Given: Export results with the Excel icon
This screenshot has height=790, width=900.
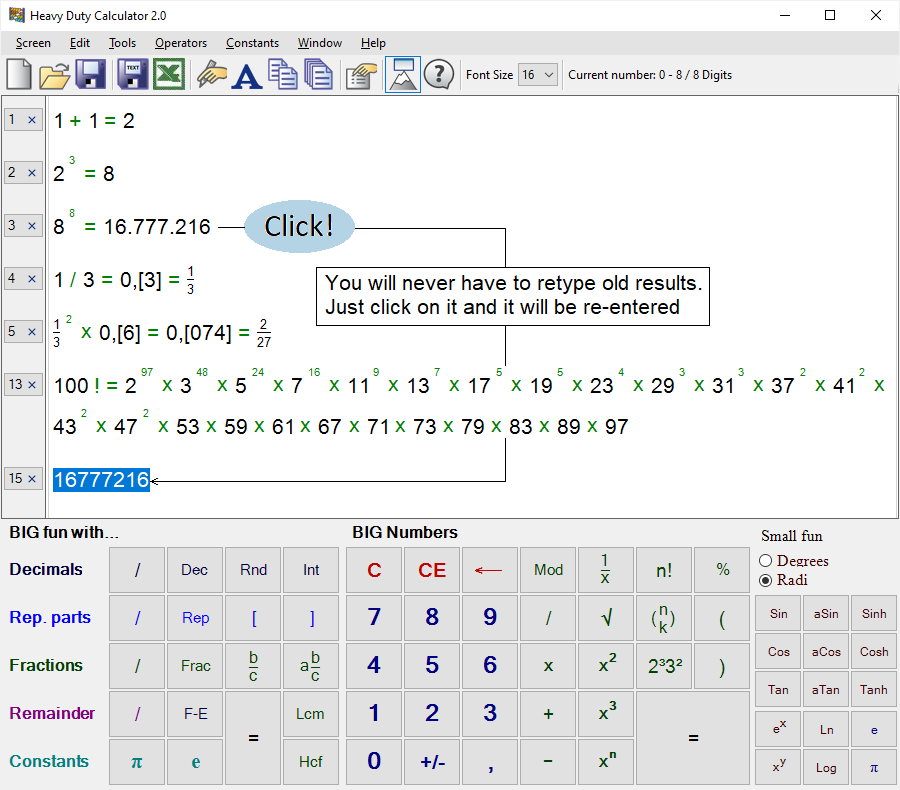Looking at the screenshot, I should pos(169,74).
